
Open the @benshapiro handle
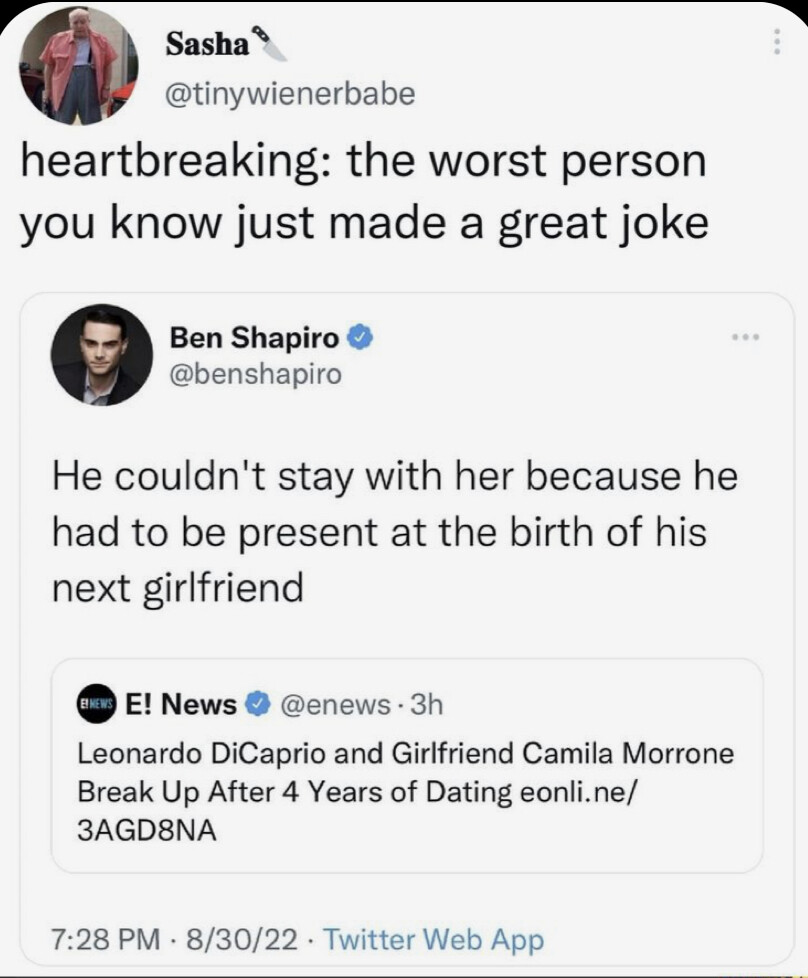[256, 374]
